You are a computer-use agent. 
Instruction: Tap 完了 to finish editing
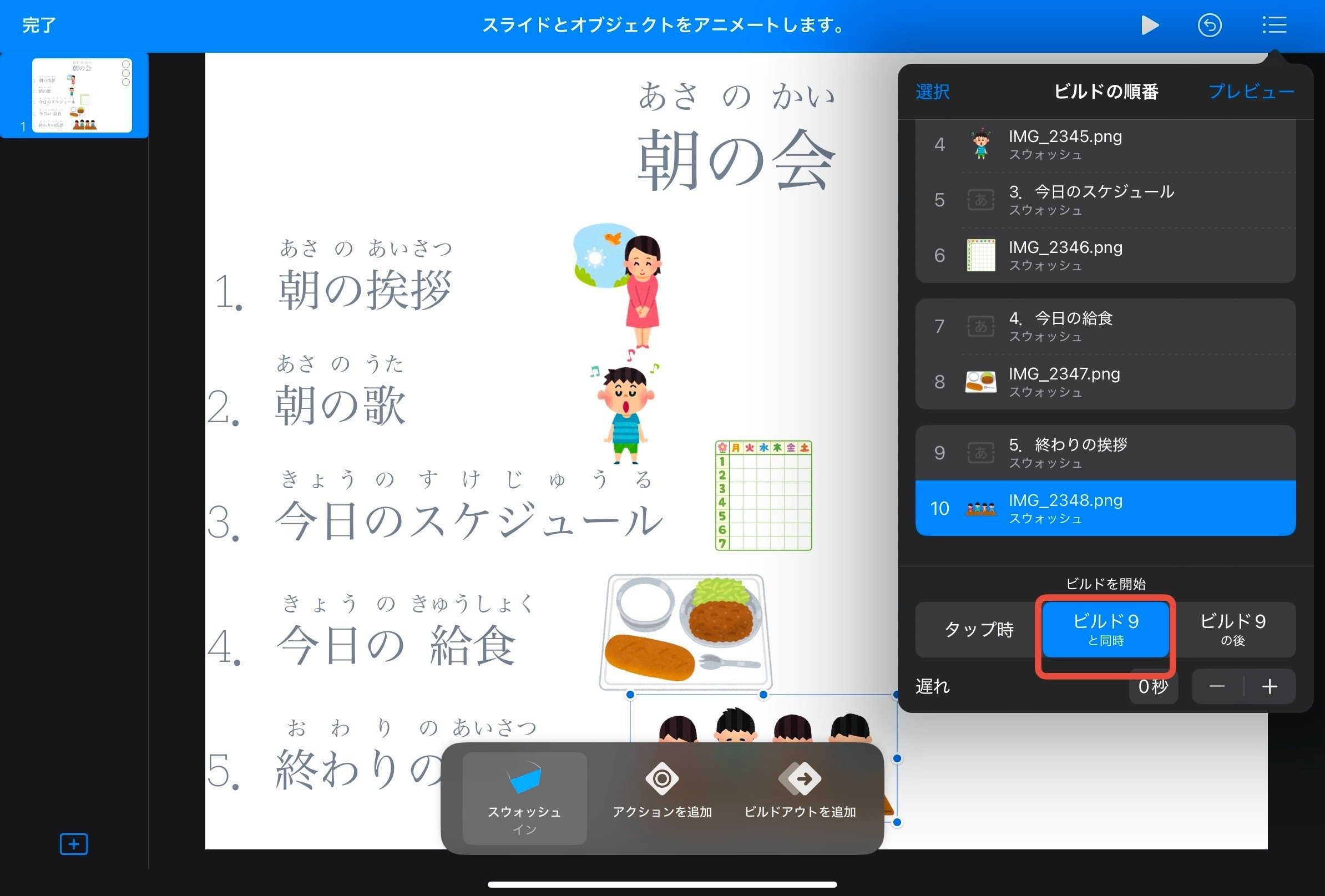(38, 25)
